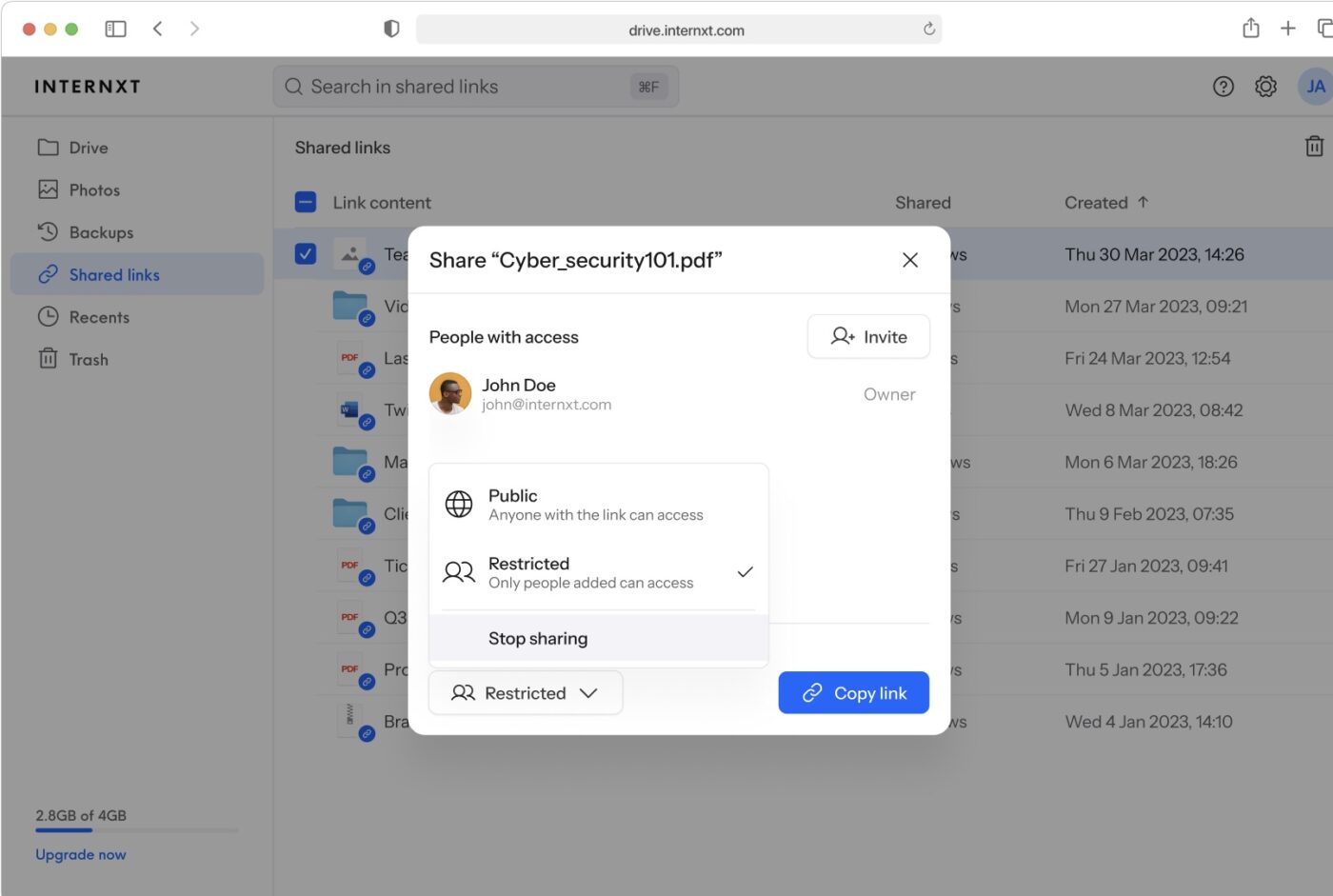This screenshot has width=1333, height=896.
Task: Click the PDF icon on the Mon 9 Jan row
Action: pos(349,618)
